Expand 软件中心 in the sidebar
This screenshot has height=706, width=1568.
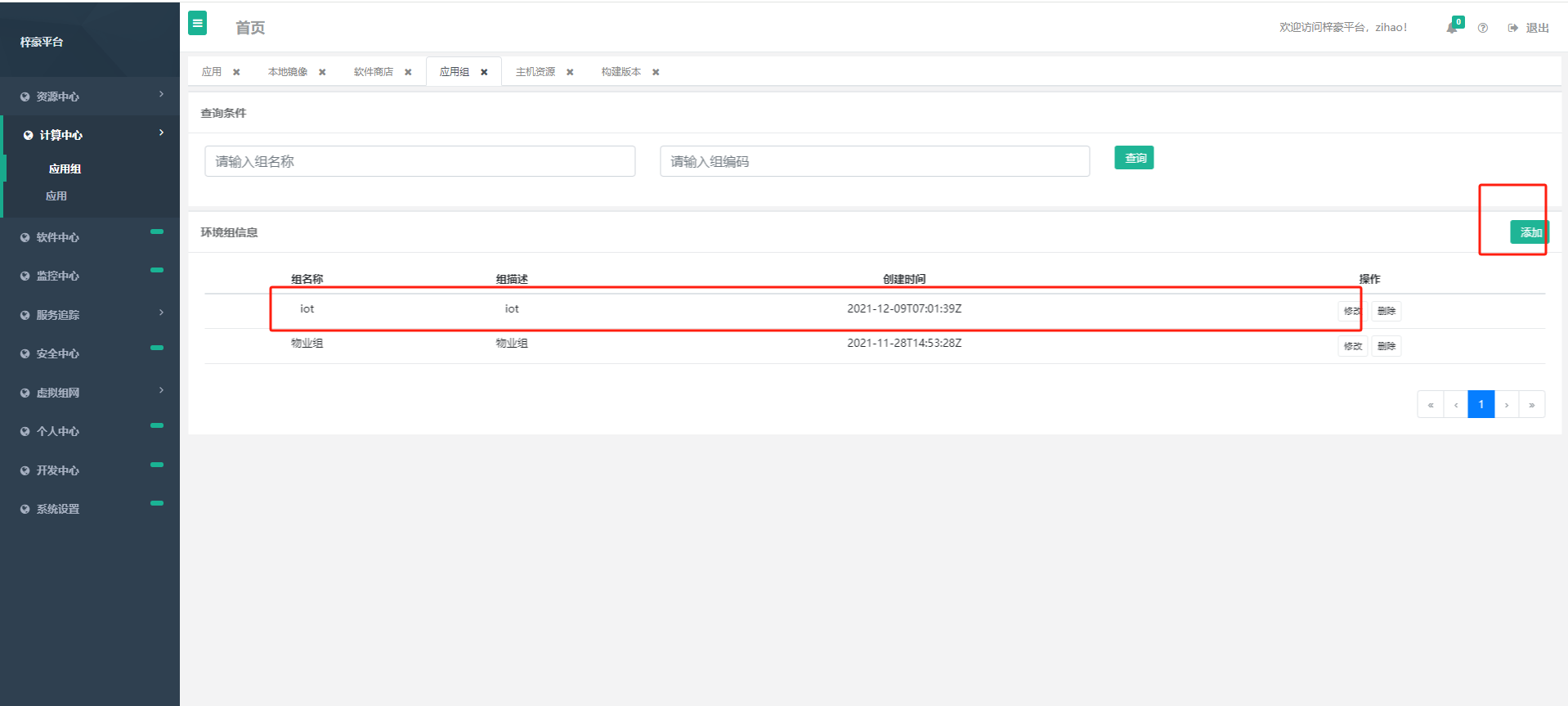pos(90,237)
